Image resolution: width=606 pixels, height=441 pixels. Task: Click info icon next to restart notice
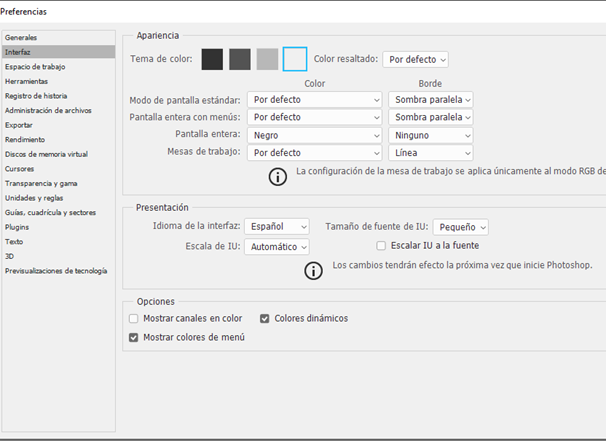coord(314,270)
